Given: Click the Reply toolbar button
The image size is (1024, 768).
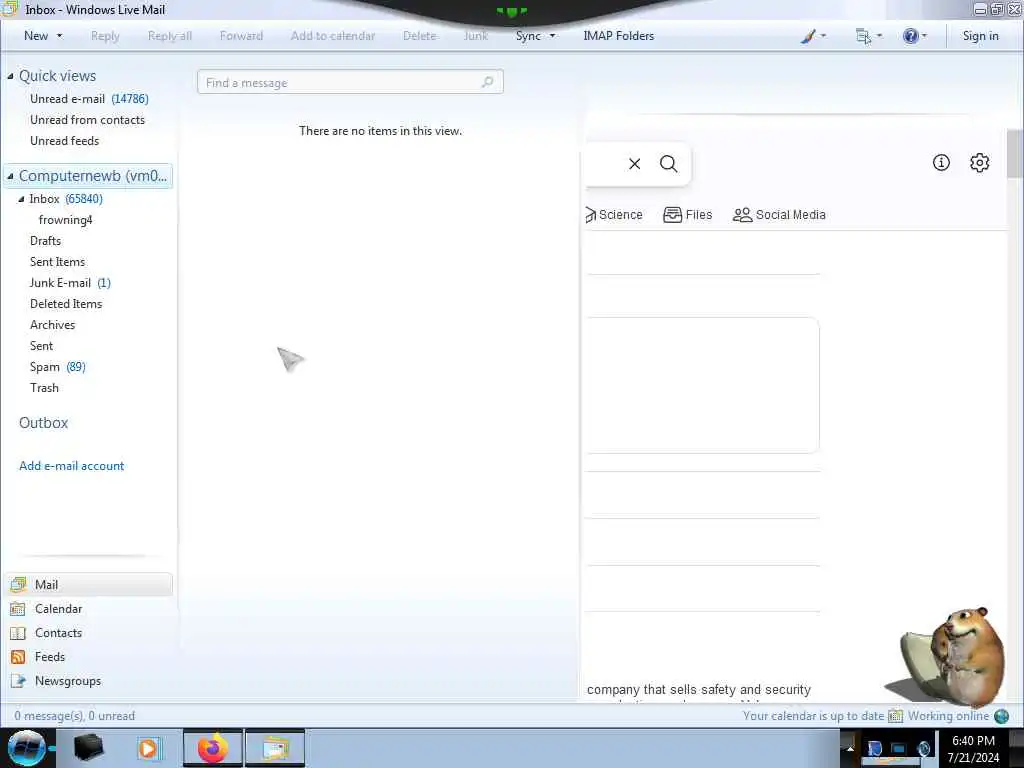Looking at the screenshot, I should 105,36.
